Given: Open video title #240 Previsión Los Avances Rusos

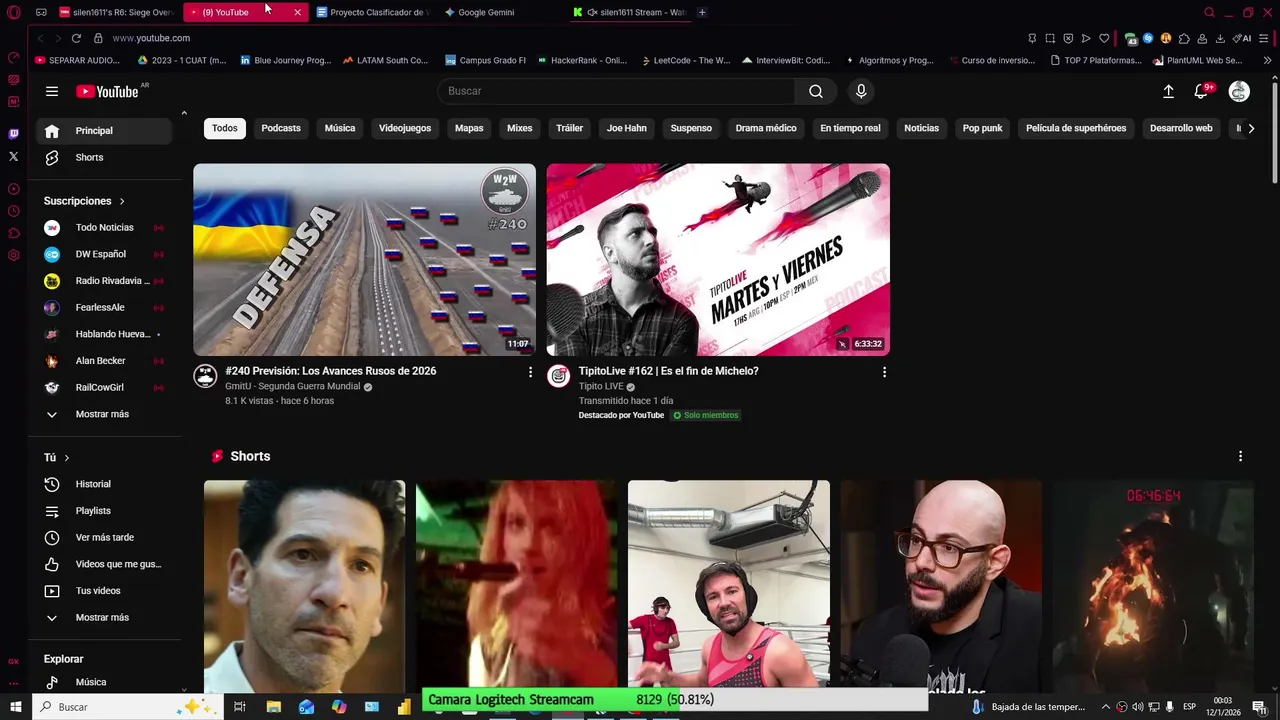Looking at the screenshot, I should click(331, 371).
